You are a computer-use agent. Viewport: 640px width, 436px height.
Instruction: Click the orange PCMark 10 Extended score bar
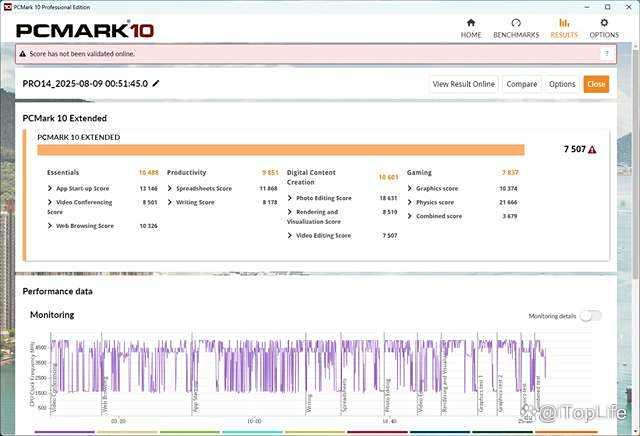281,150
